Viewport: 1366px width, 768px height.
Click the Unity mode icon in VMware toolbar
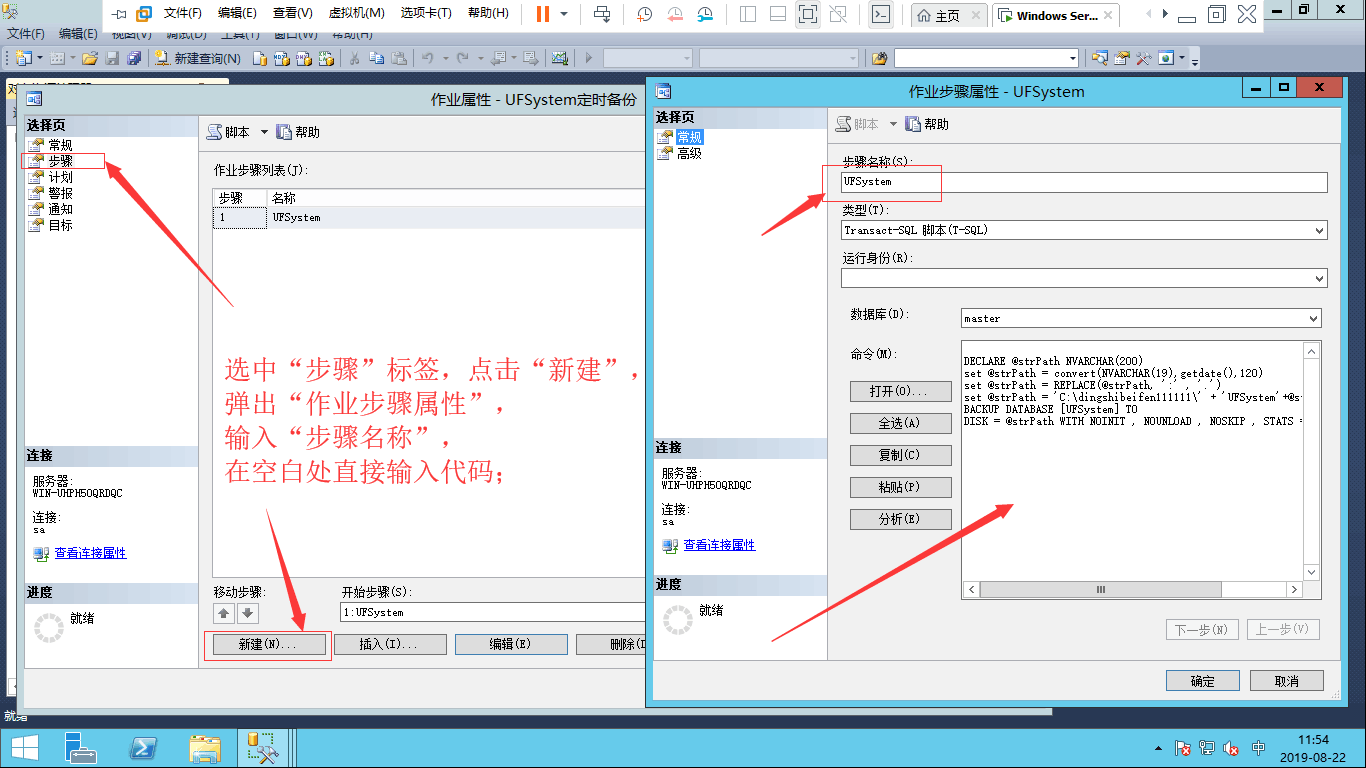pos(838,14)
